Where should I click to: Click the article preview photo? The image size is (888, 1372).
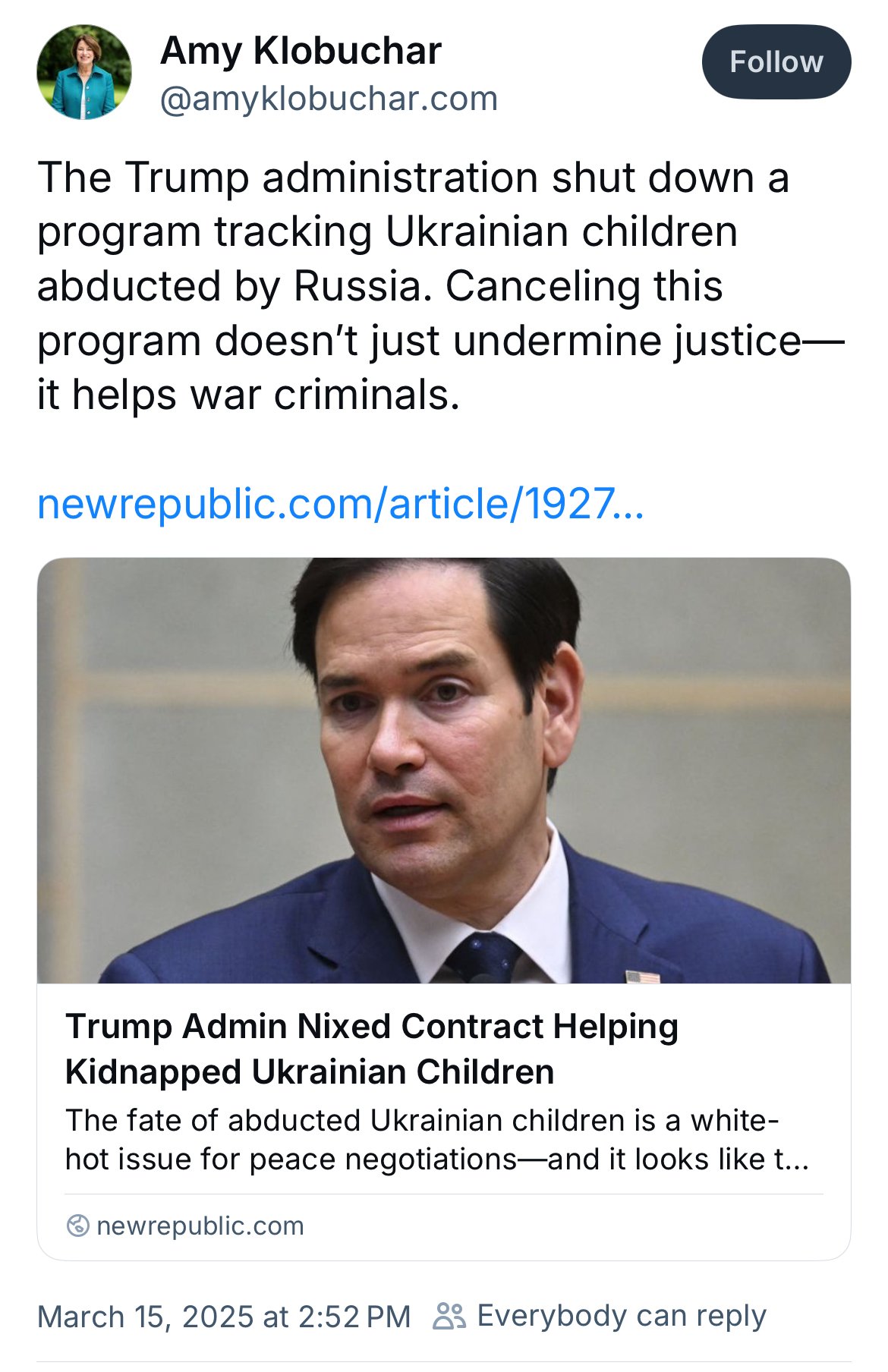[443, 770]
